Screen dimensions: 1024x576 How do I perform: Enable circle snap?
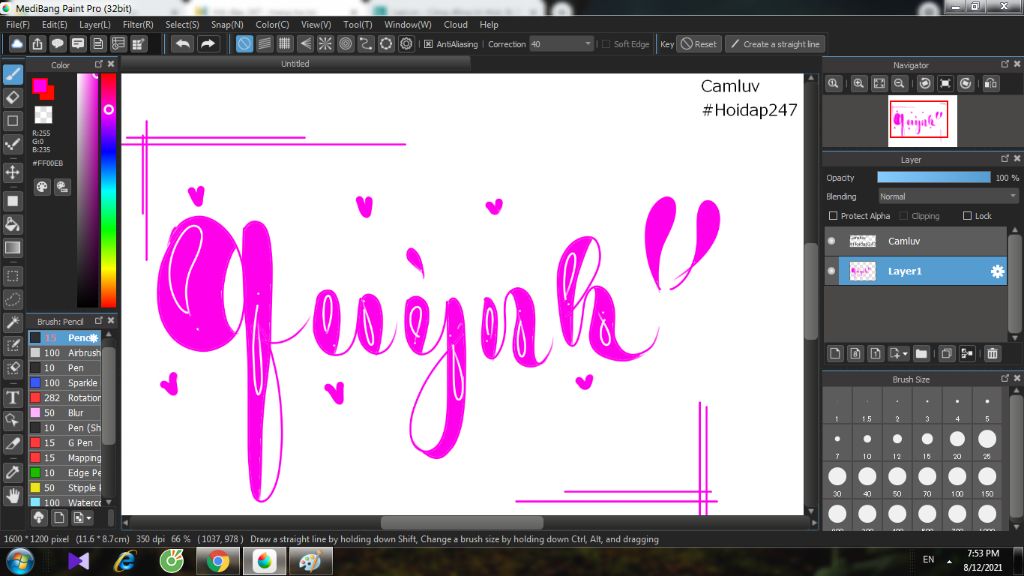[345, 44]
